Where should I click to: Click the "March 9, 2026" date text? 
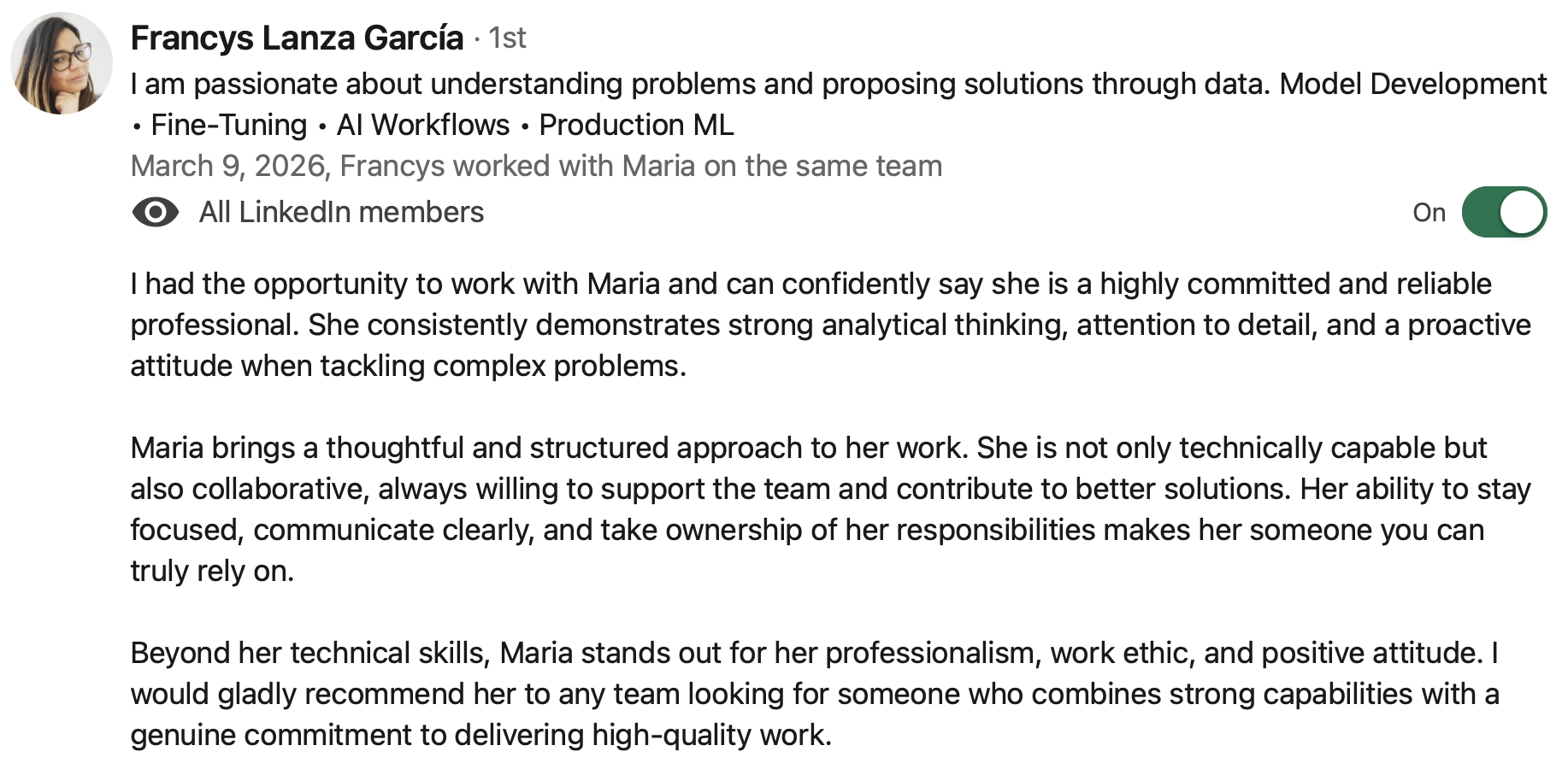coord(228,166)
